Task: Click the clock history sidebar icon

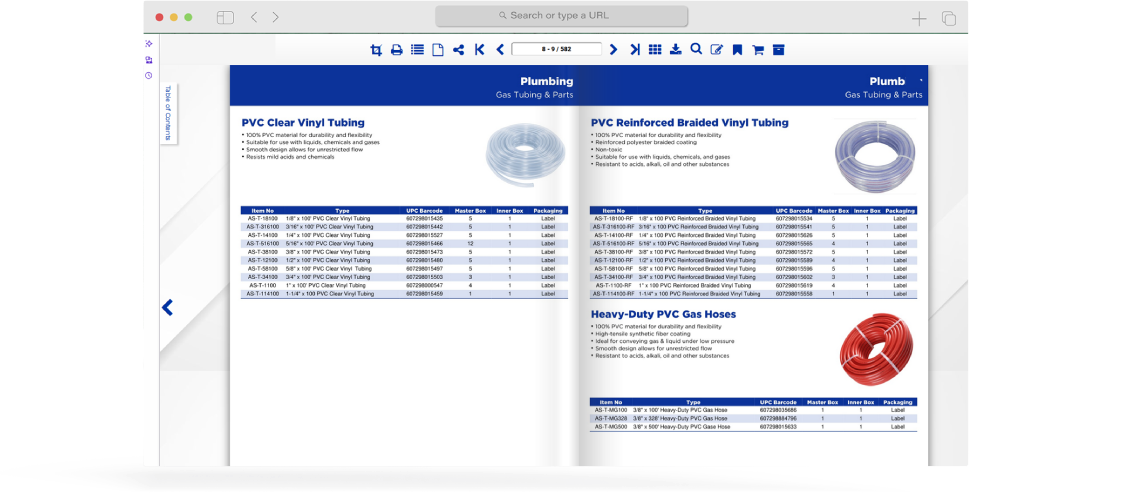Action: point(148,76)
